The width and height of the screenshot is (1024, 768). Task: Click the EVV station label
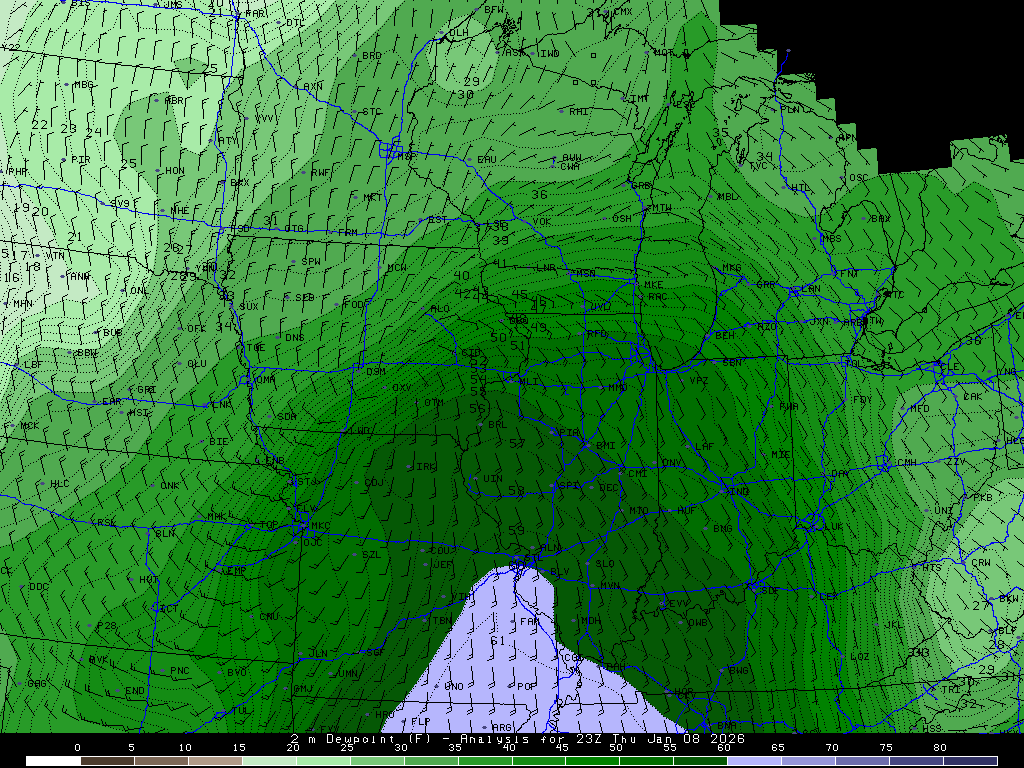pos(679,603)
